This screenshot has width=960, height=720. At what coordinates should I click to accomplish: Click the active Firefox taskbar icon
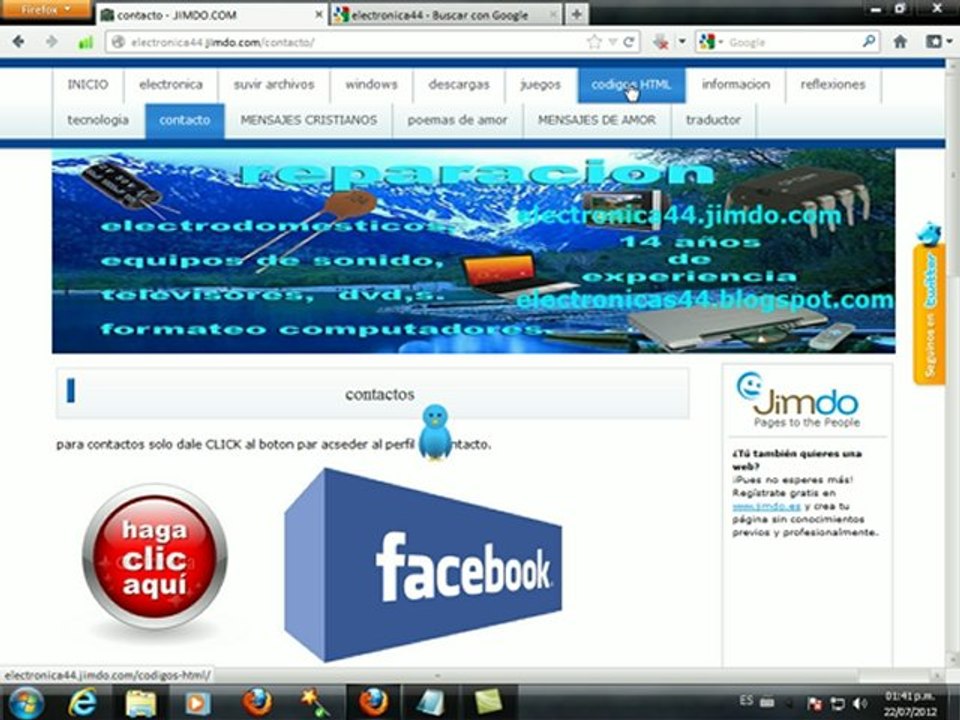click(x=373, y=702)
